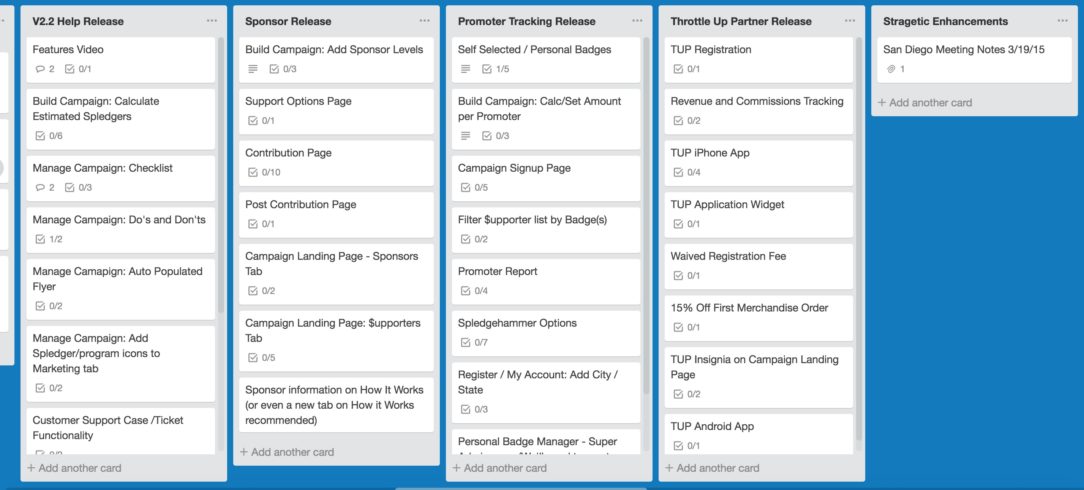
Task: Open the Throttle Up Partner Release list menu
Action: (849, 21)
